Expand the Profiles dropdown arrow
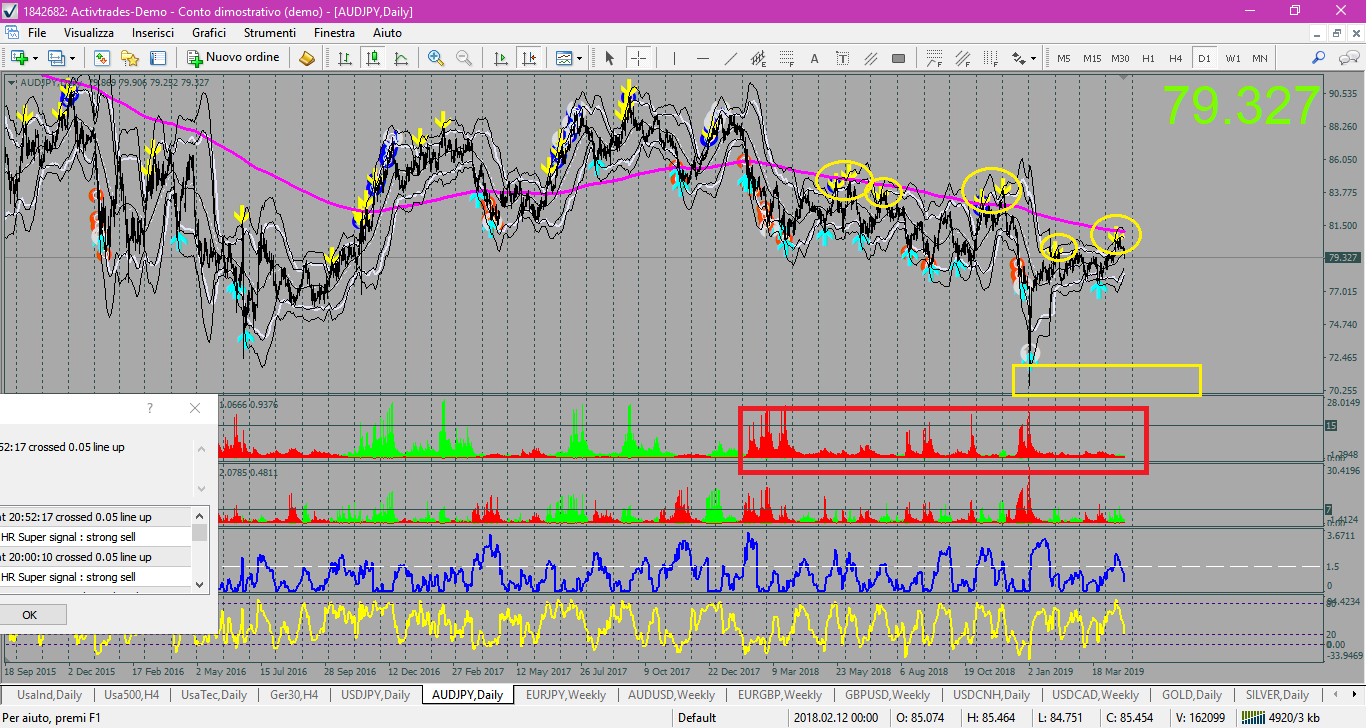This screenshot has width=1366, height=728. click(x=72, y=58)
